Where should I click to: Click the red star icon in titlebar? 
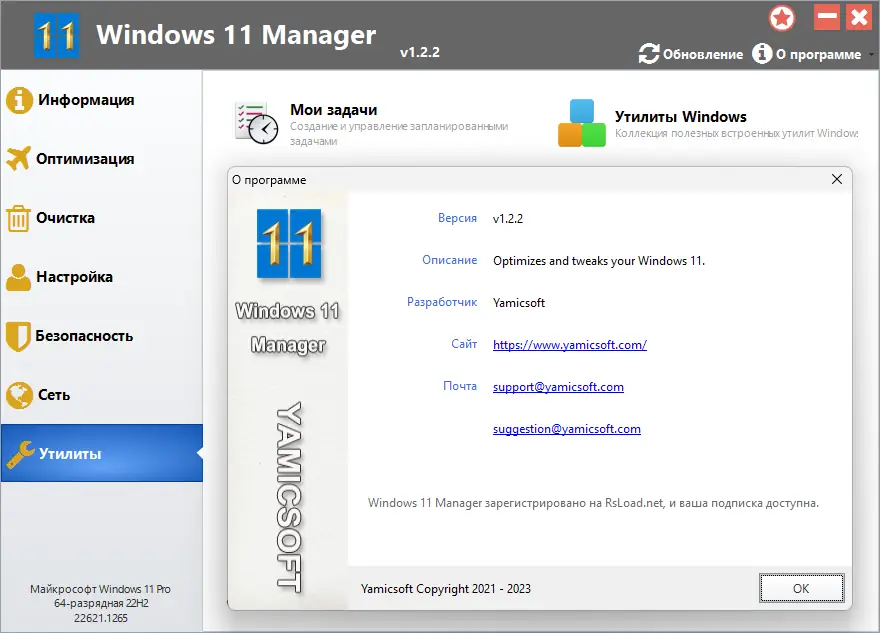click(782, 18)
